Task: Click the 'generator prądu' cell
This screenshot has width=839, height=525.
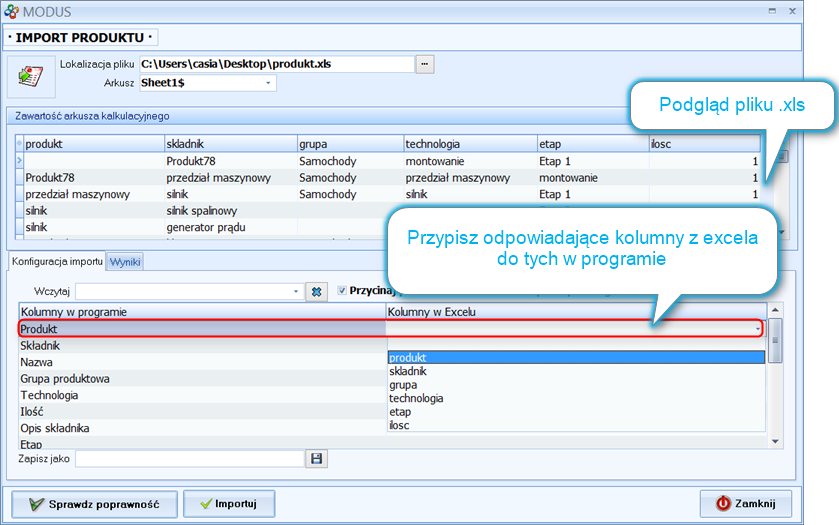Action: click(231, 227)
